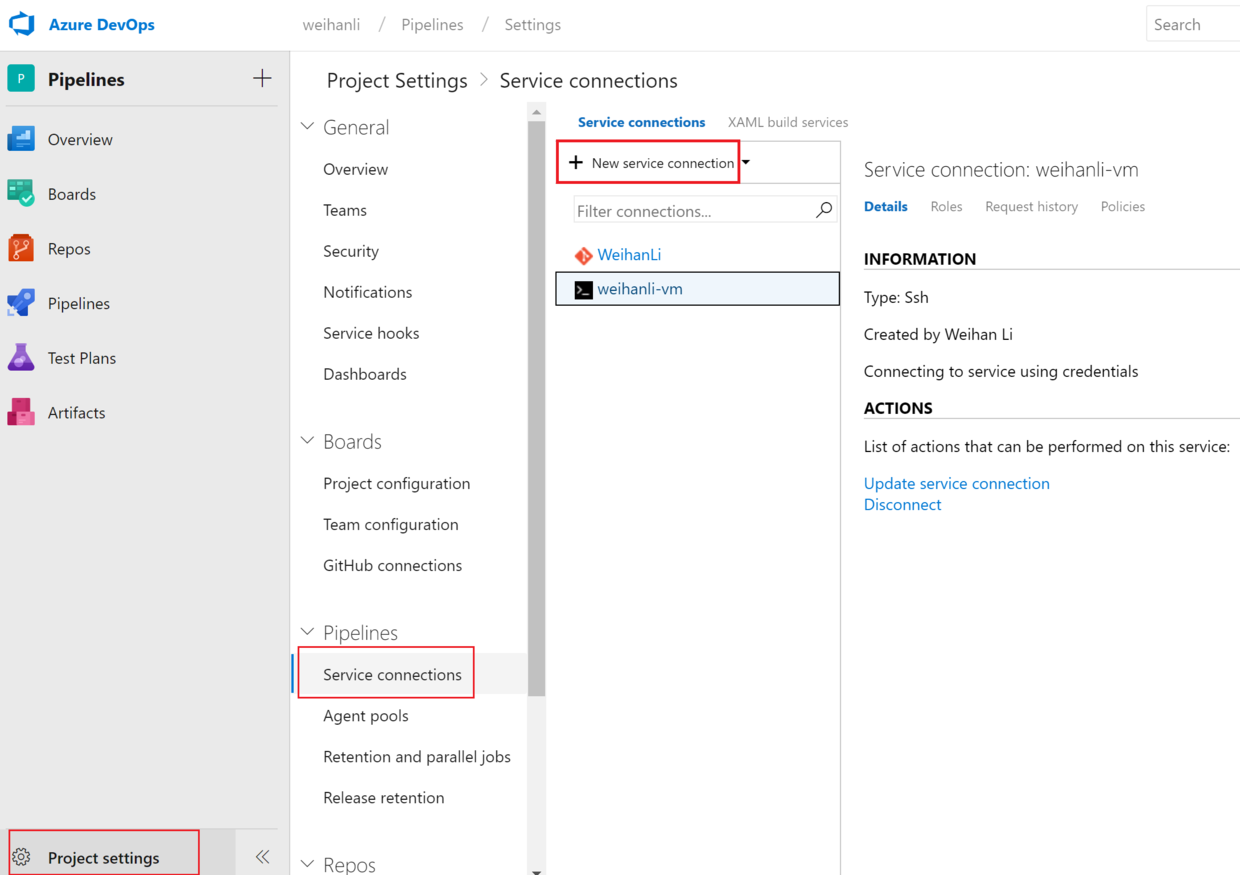The width and height of the screenshot is (1240, 875).
Task: Expand the Repos settings section
Action: tap(308, 864)
